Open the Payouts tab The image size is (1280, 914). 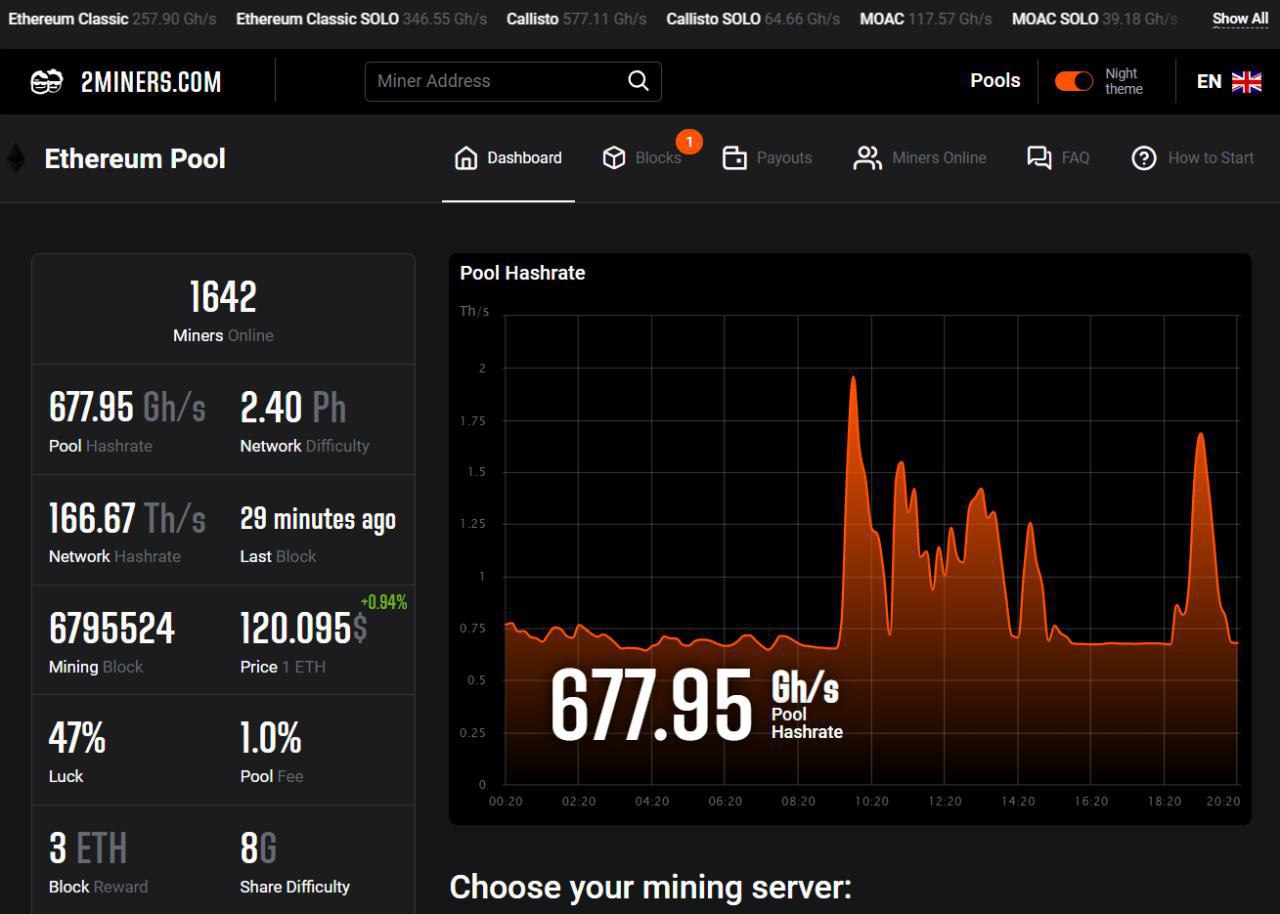767,158
